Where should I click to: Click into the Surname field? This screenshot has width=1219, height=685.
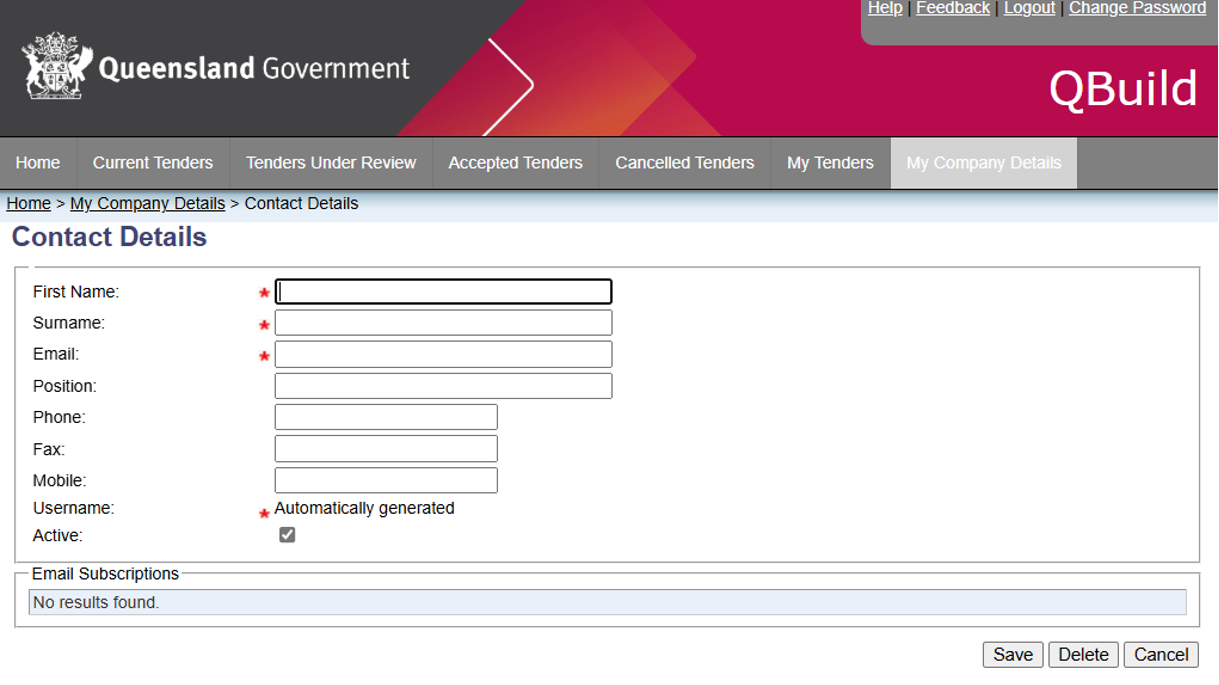tap(443, 323)
